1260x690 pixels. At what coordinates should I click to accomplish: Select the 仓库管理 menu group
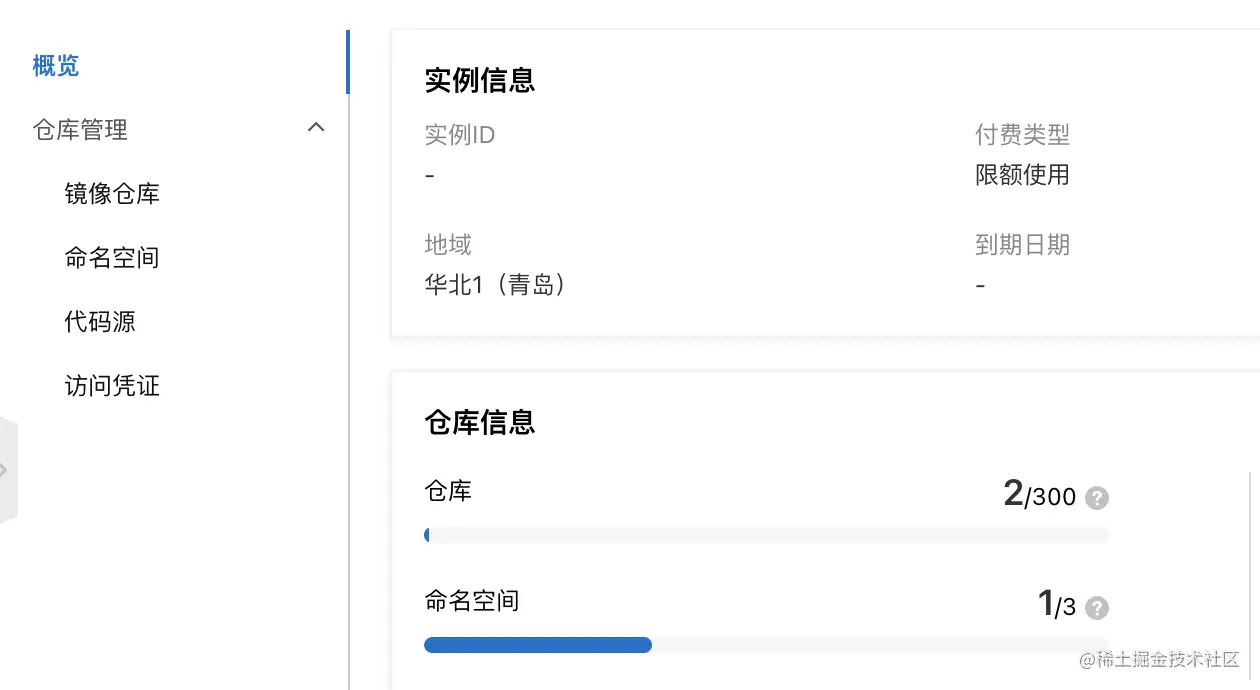click(x=80, y=130)
